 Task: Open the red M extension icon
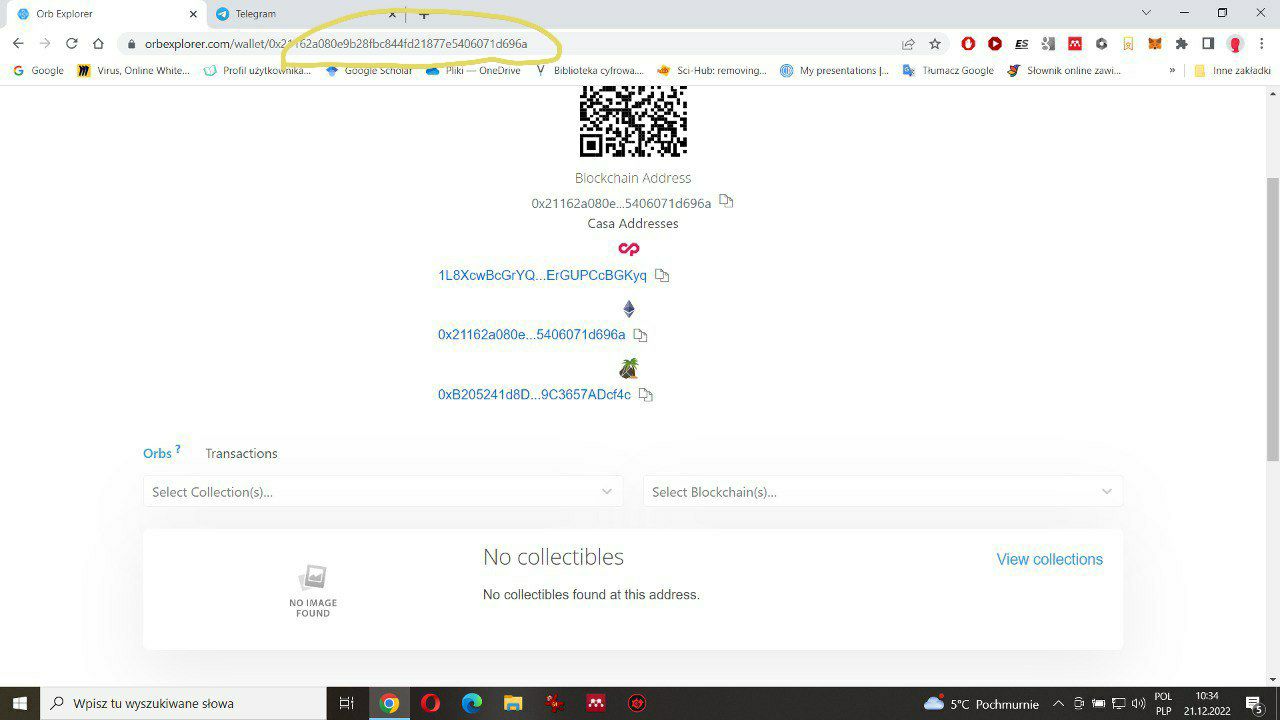1075,44
